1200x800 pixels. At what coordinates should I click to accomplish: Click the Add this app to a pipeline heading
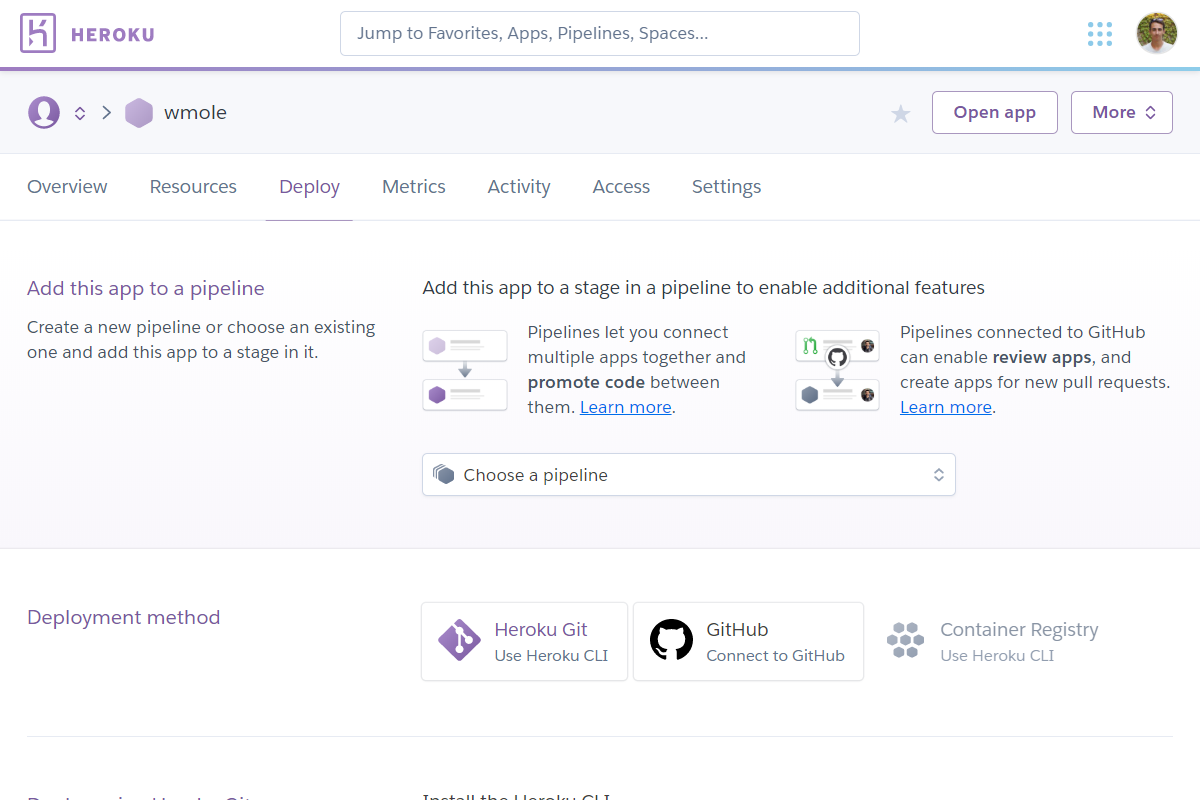pyautogui.click(x=146, y=289)
